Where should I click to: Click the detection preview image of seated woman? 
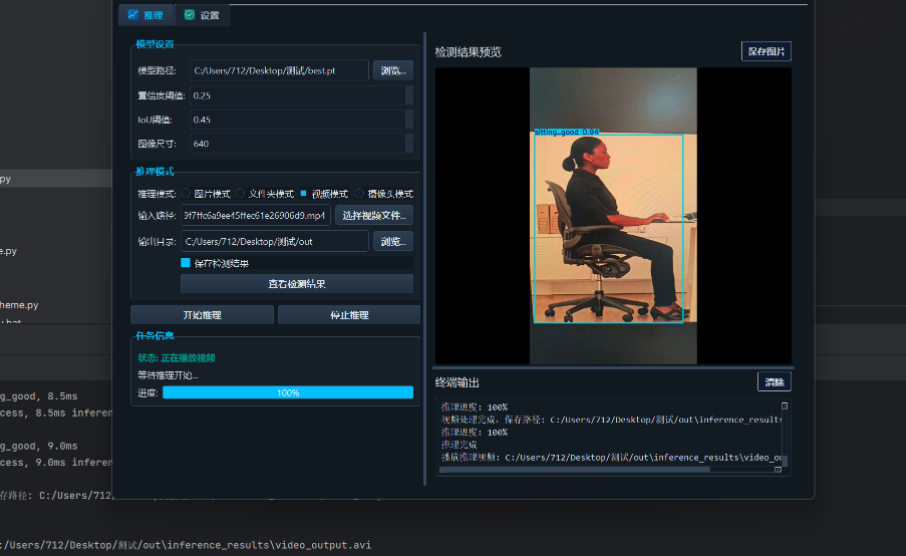(x=613, y=216)
